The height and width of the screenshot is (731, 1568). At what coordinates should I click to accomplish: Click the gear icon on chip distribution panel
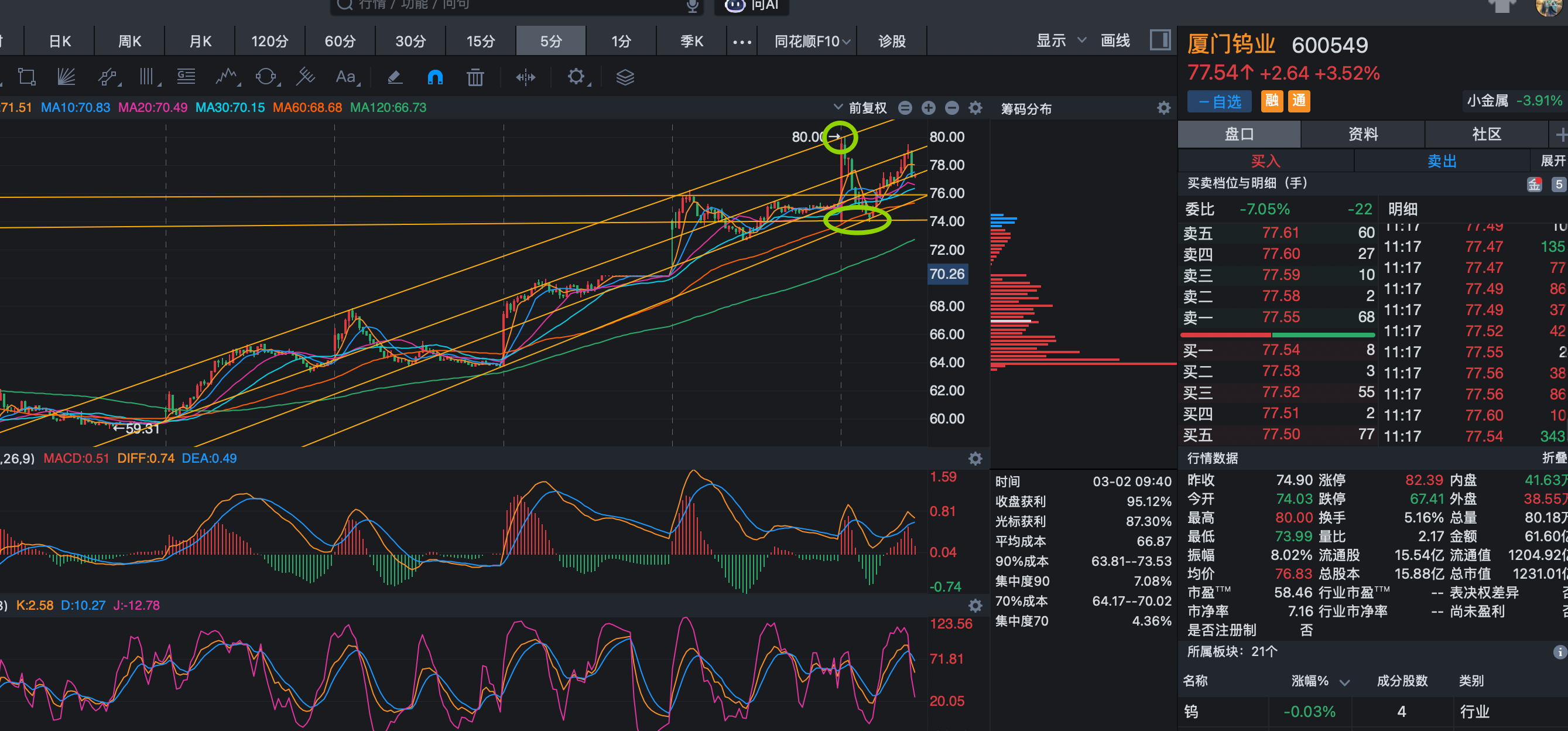pos(1163,108)
